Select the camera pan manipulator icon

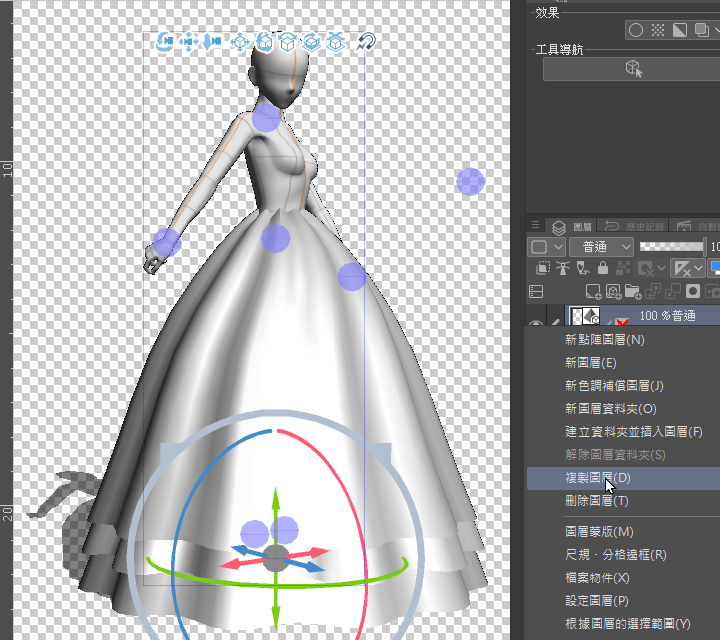(188, 42)
